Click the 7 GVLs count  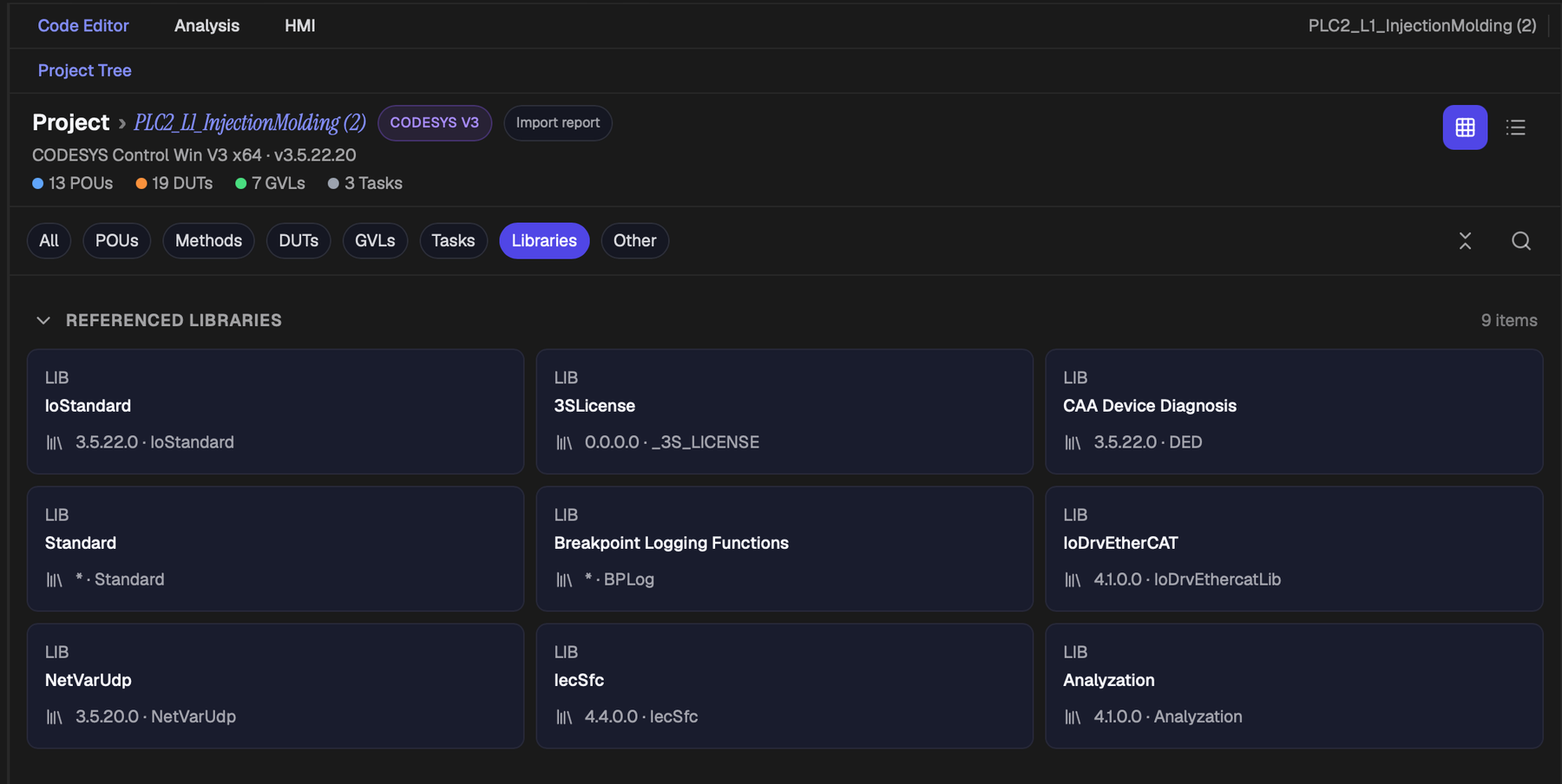(271, 183)
